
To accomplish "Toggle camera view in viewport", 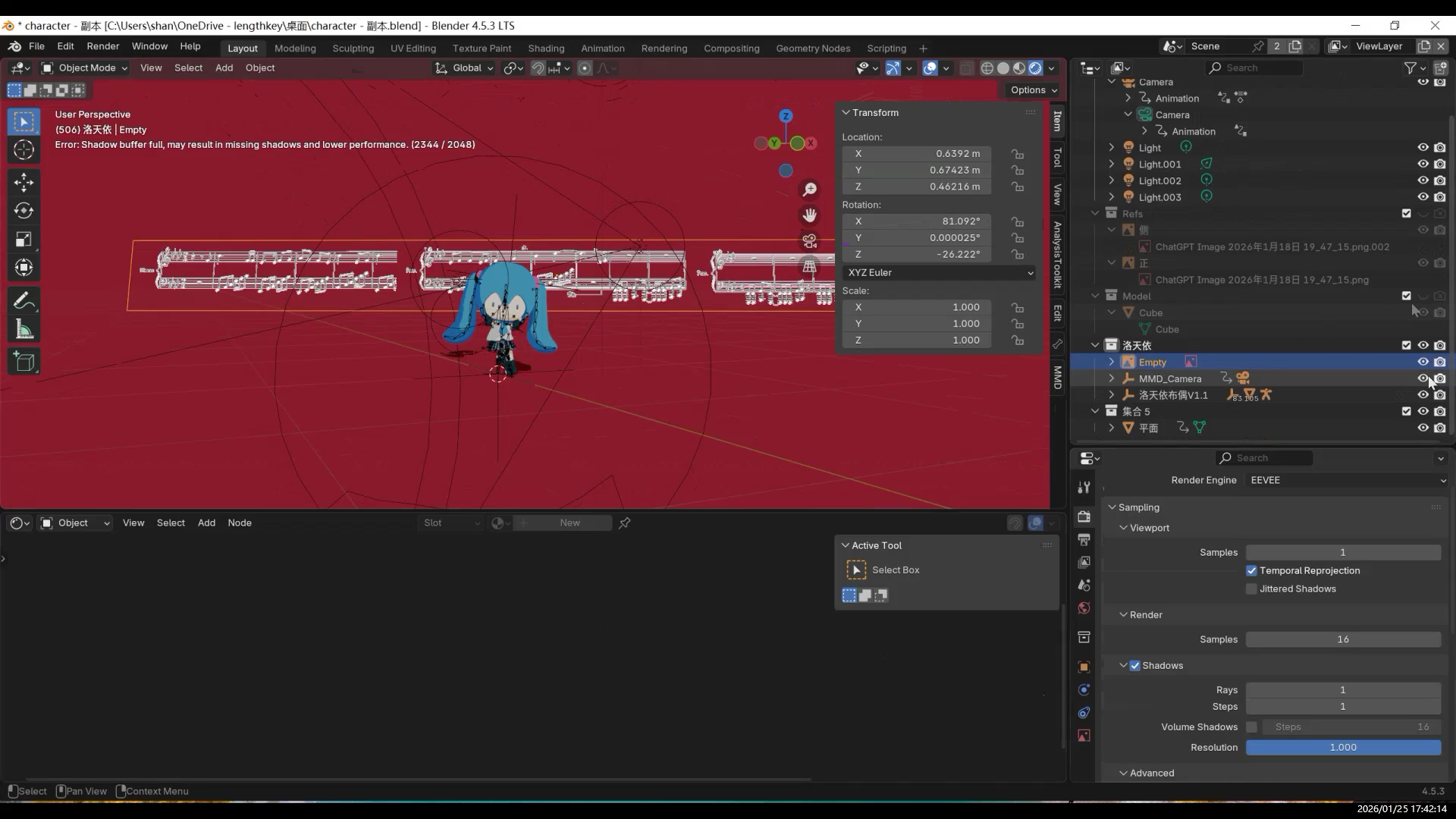I will (810, 241).
